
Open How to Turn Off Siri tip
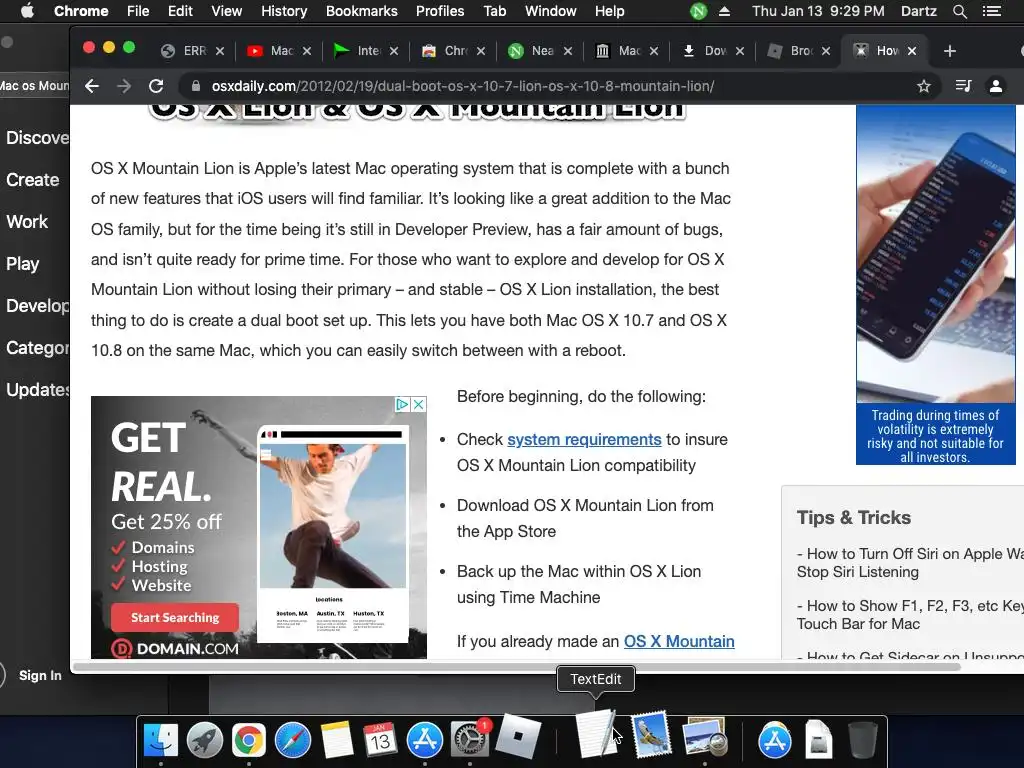[x=910, y=562]
